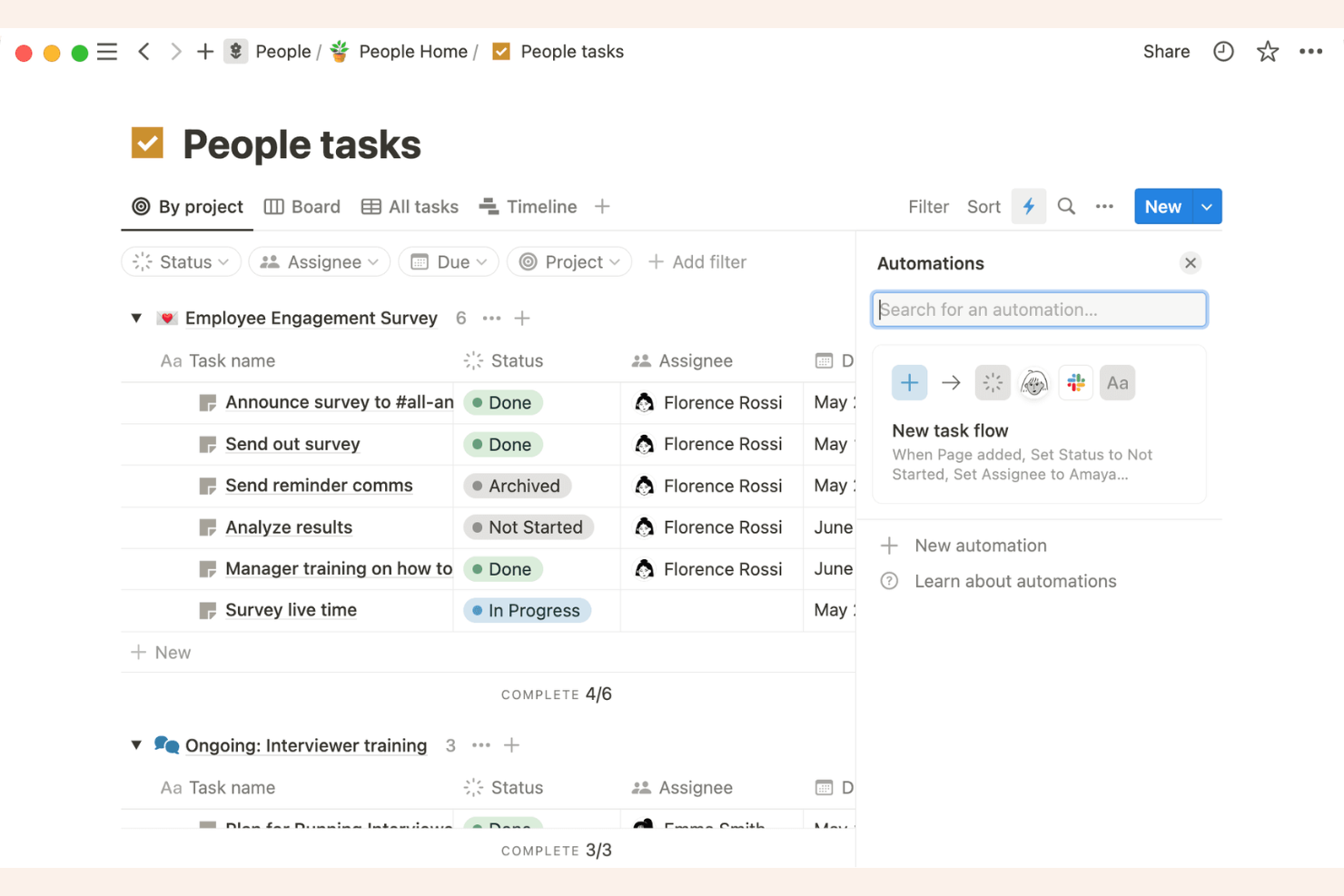Click the Share button
This screenshot has height=896, width=1344.
click(x=1166, y=52)
